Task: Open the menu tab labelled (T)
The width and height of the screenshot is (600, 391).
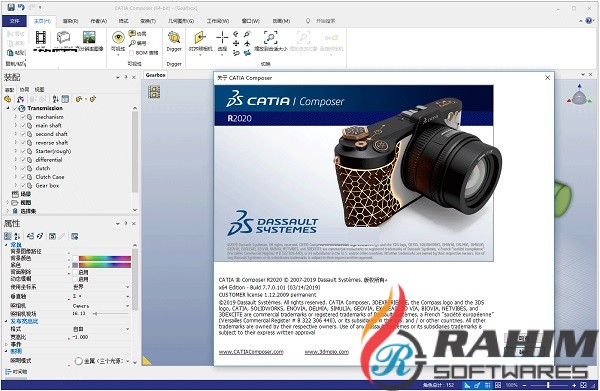Action: pyautogui.click(x=148, y=21)
